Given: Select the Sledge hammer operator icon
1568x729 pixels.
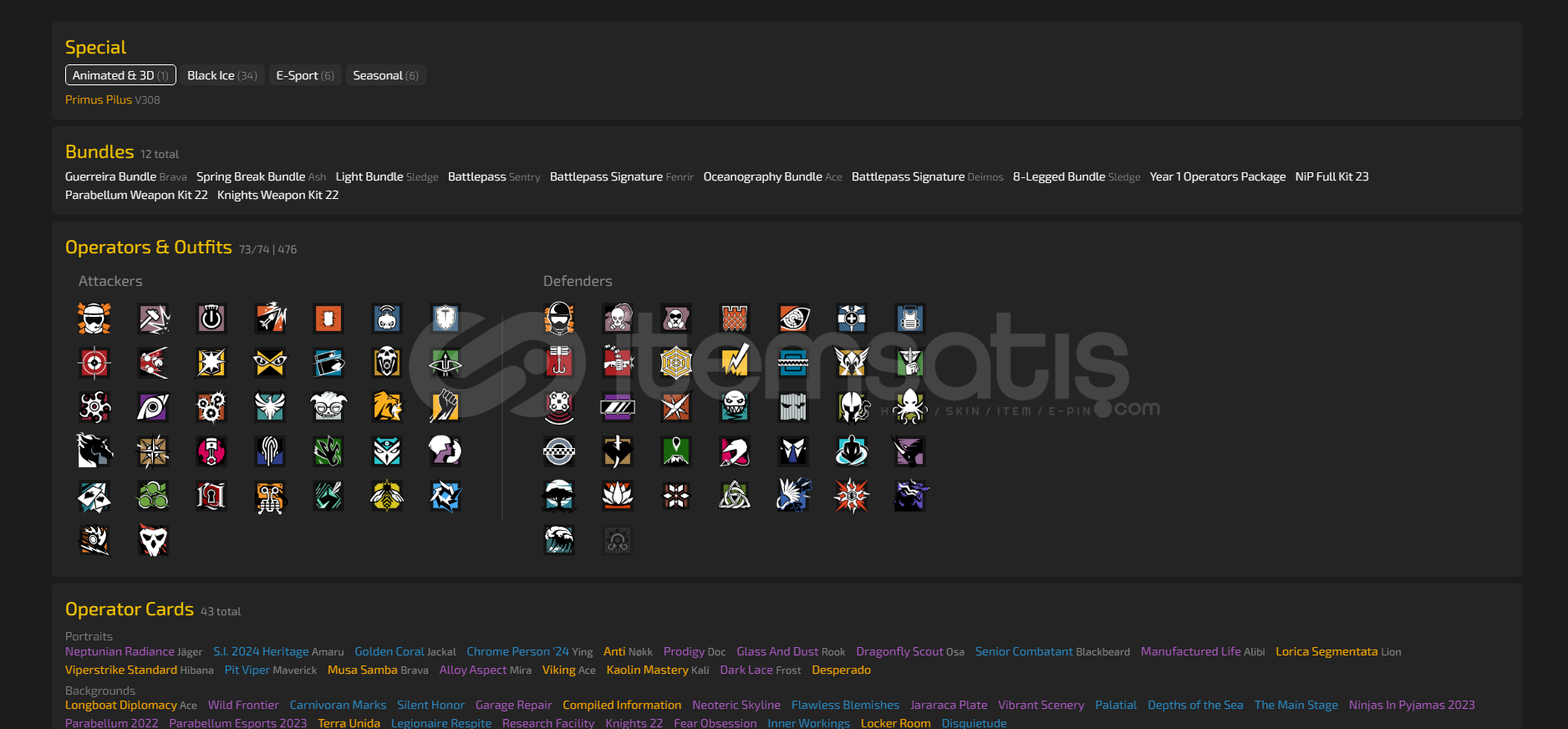Looking at the screenshot, I should coord(153,319).
